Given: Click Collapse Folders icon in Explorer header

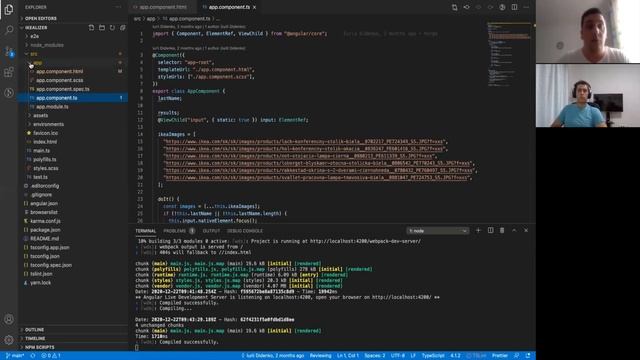Looking at the screenshot, I should coord(122,27).
